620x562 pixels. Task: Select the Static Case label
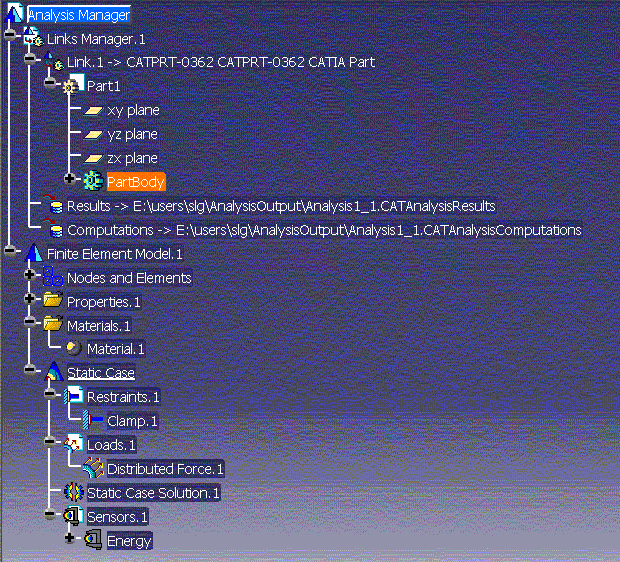[100, 373]
